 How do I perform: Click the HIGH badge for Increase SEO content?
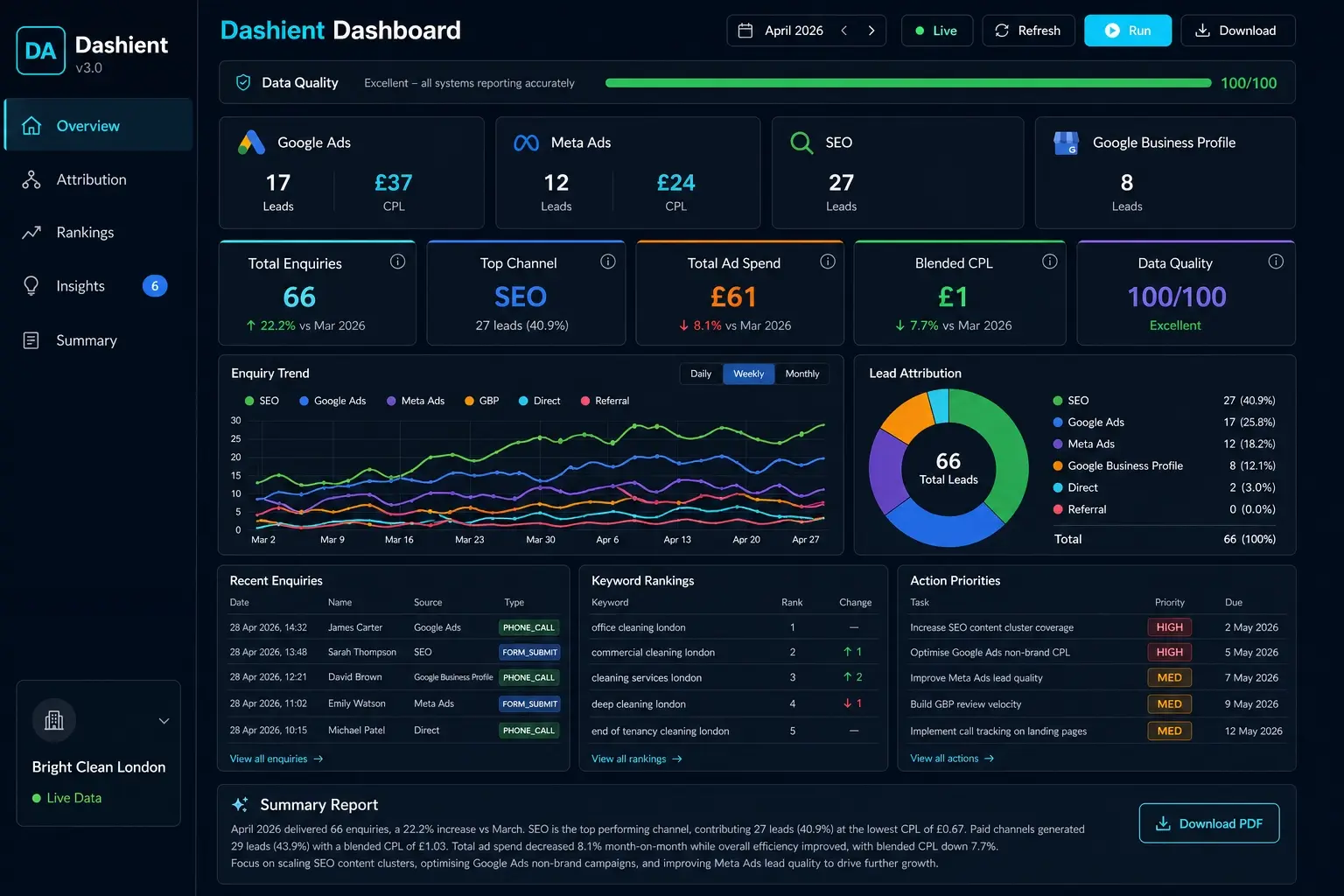click(x=1169, y=627)
